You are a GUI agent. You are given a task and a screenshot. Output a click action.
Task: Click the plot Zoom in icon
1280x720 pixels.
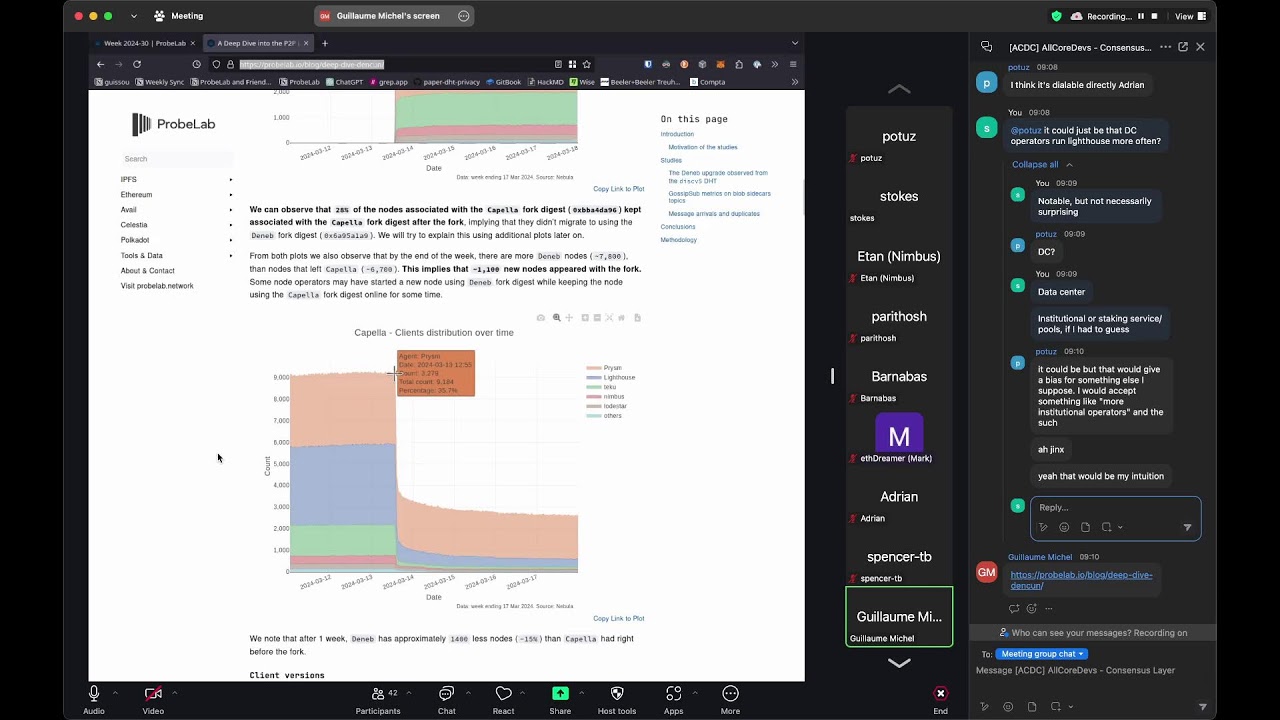point(586,318)
